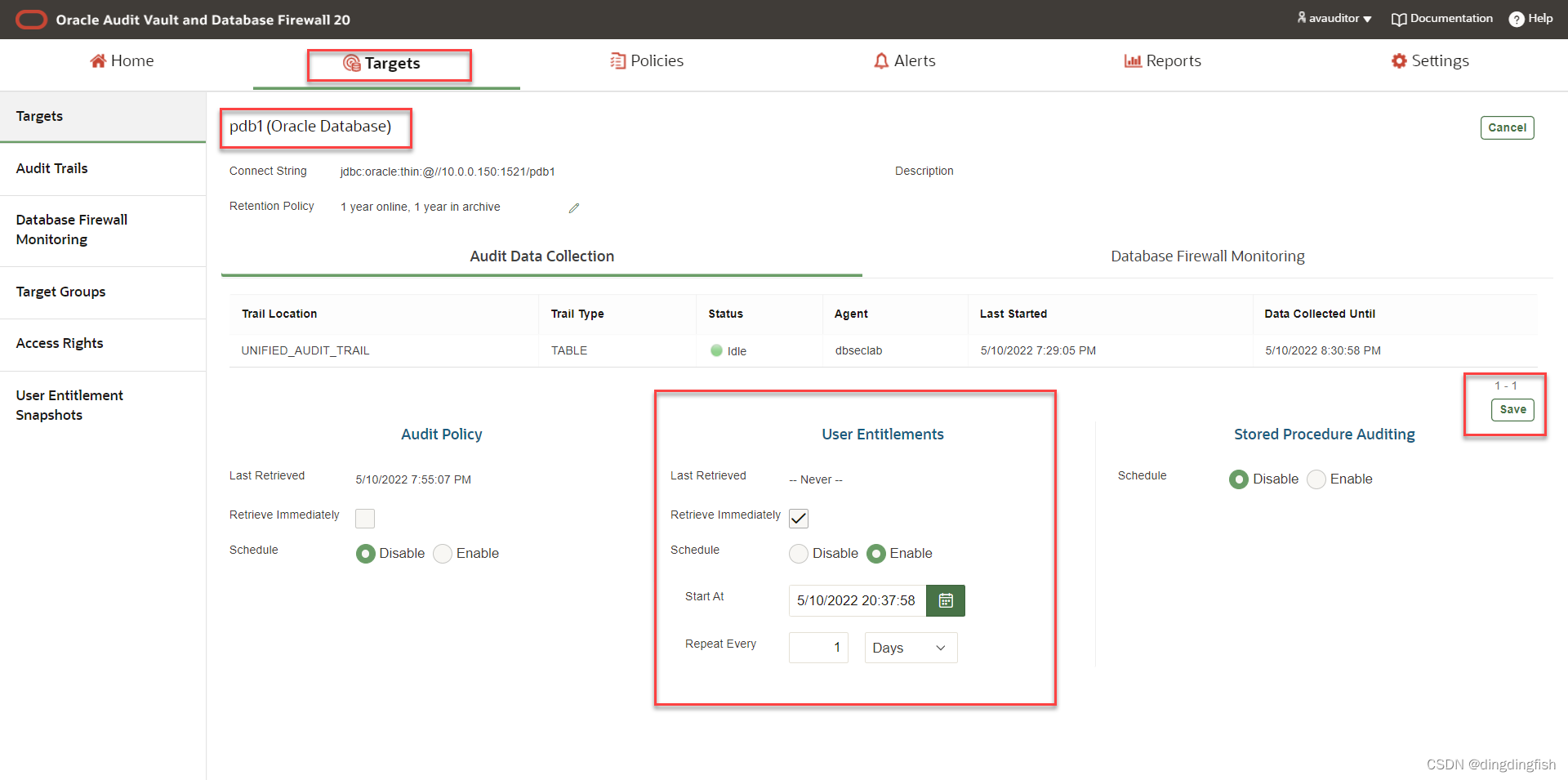Uncheck User Entitlements Retrieve Immediately checkbox
The height and width of the screenshot is (780, 1568).
tap(799, 519)
